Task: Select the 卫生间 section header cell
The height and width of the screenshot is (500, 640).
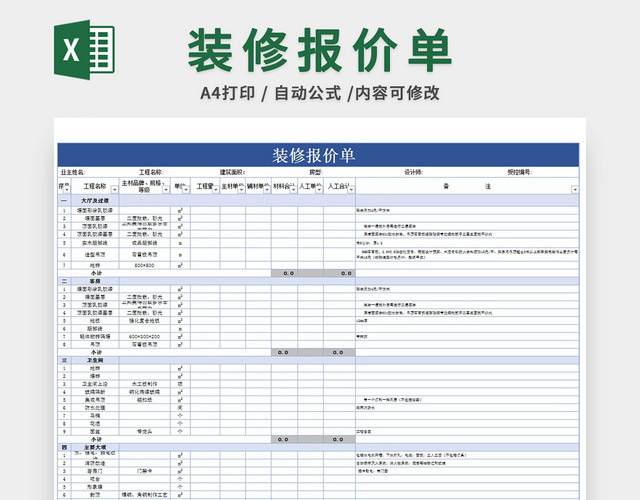Action: point(95,360)
